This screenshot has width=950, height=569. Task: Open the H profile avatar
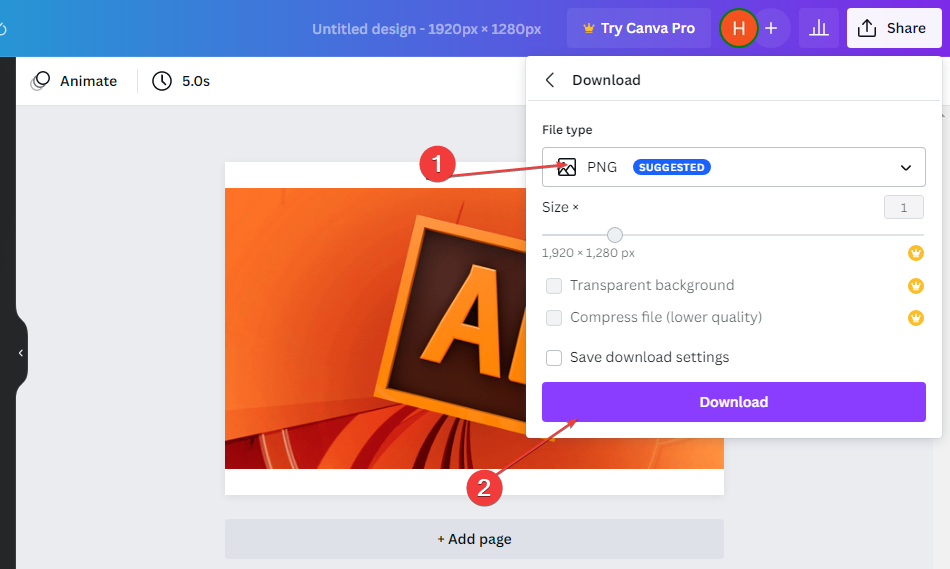coord(739,28)
